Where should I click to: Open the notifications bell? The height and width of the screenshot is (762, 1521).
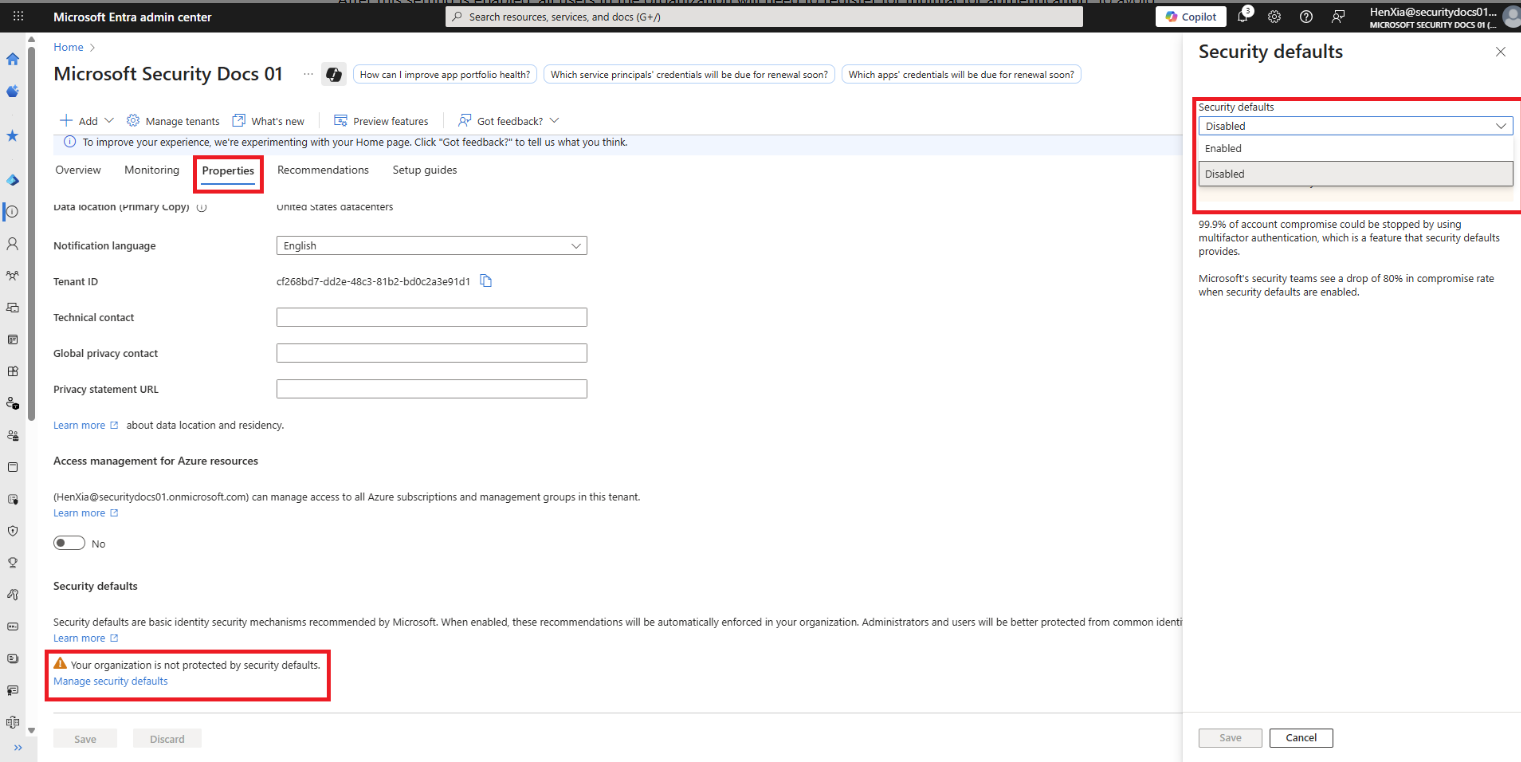point(1243,16)
